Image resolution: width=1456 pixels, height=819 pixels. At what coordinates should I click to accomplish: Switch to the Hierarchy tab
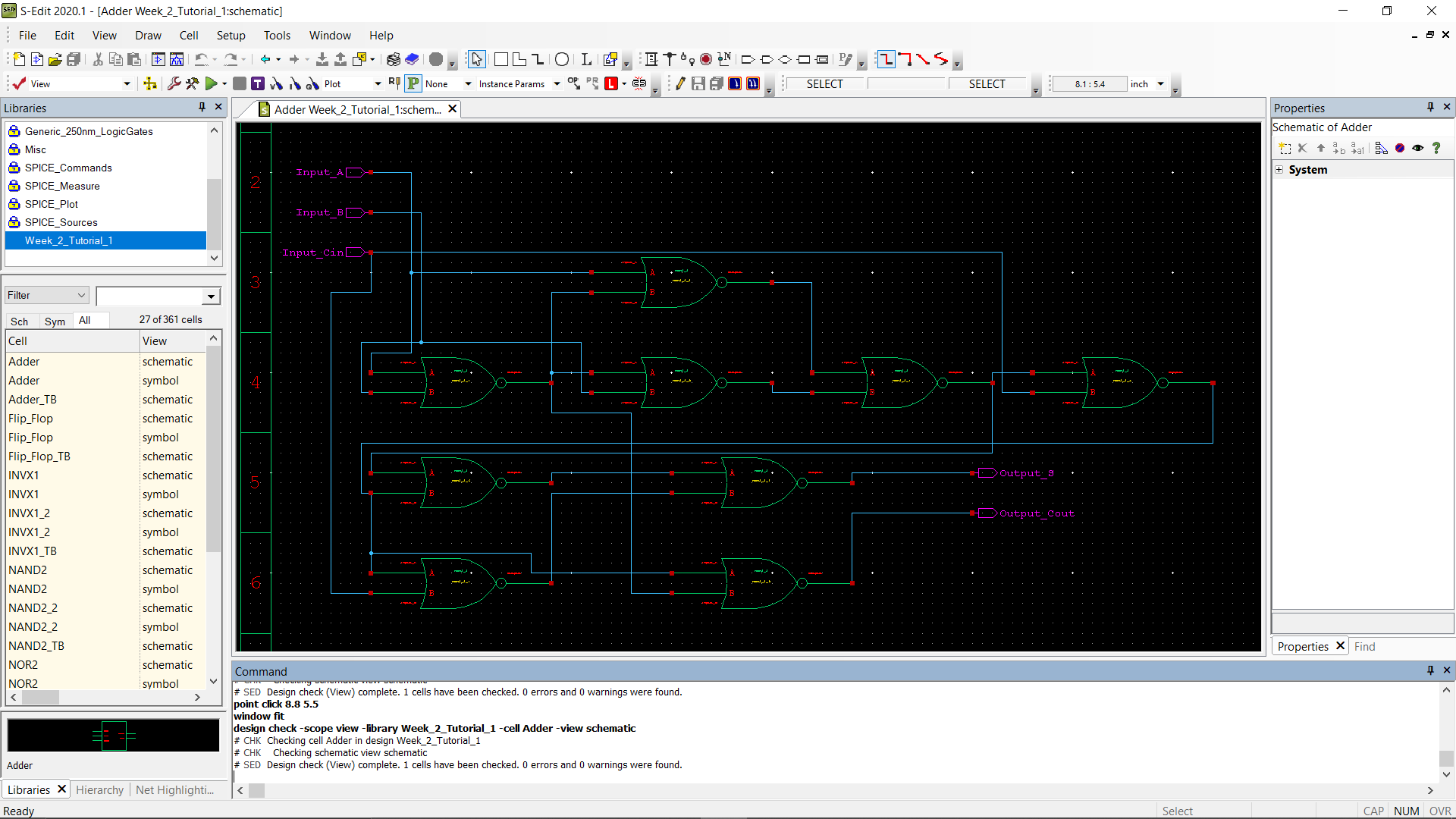(x=99, y=789)
